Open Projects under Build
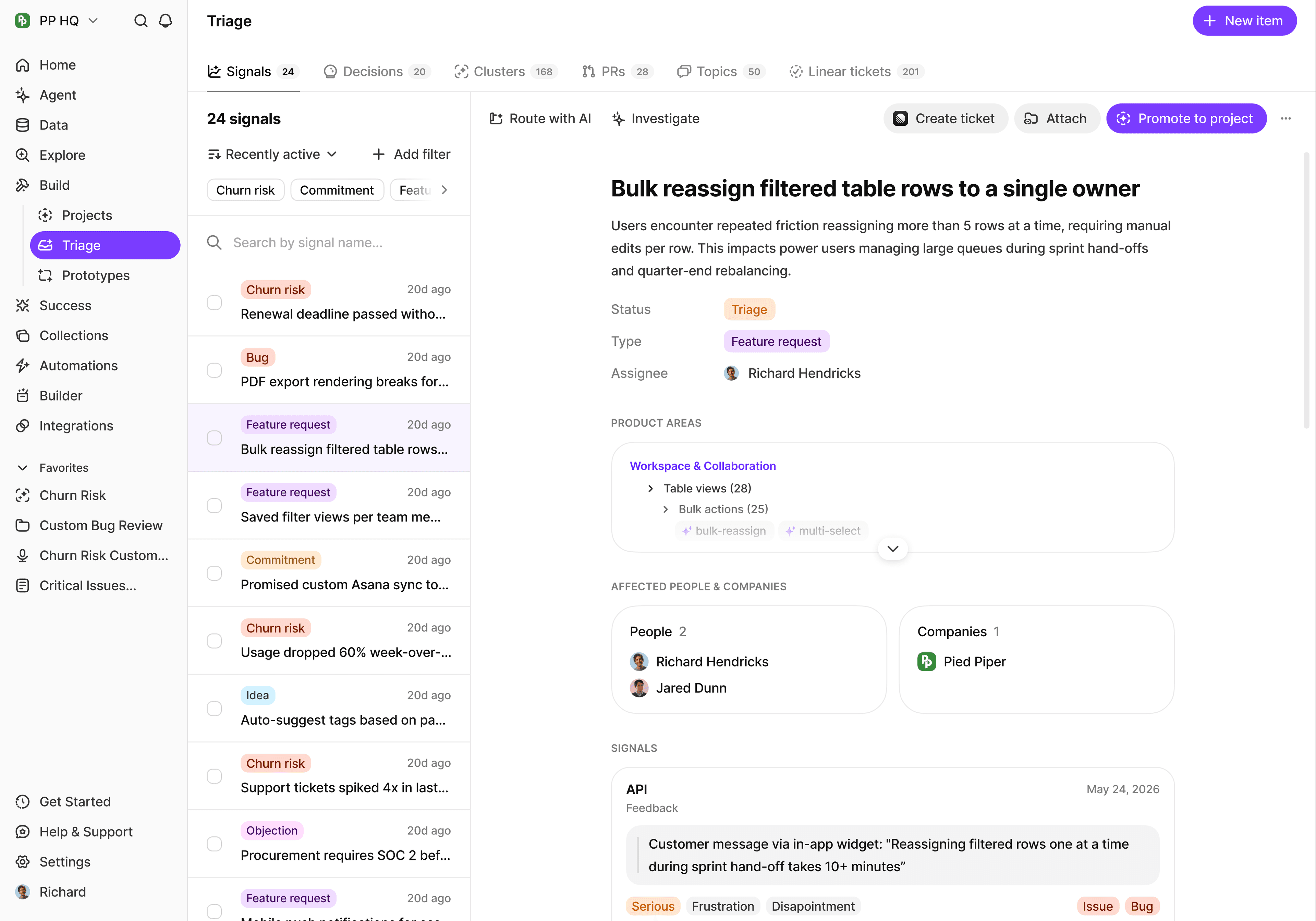 pos(87,216)
